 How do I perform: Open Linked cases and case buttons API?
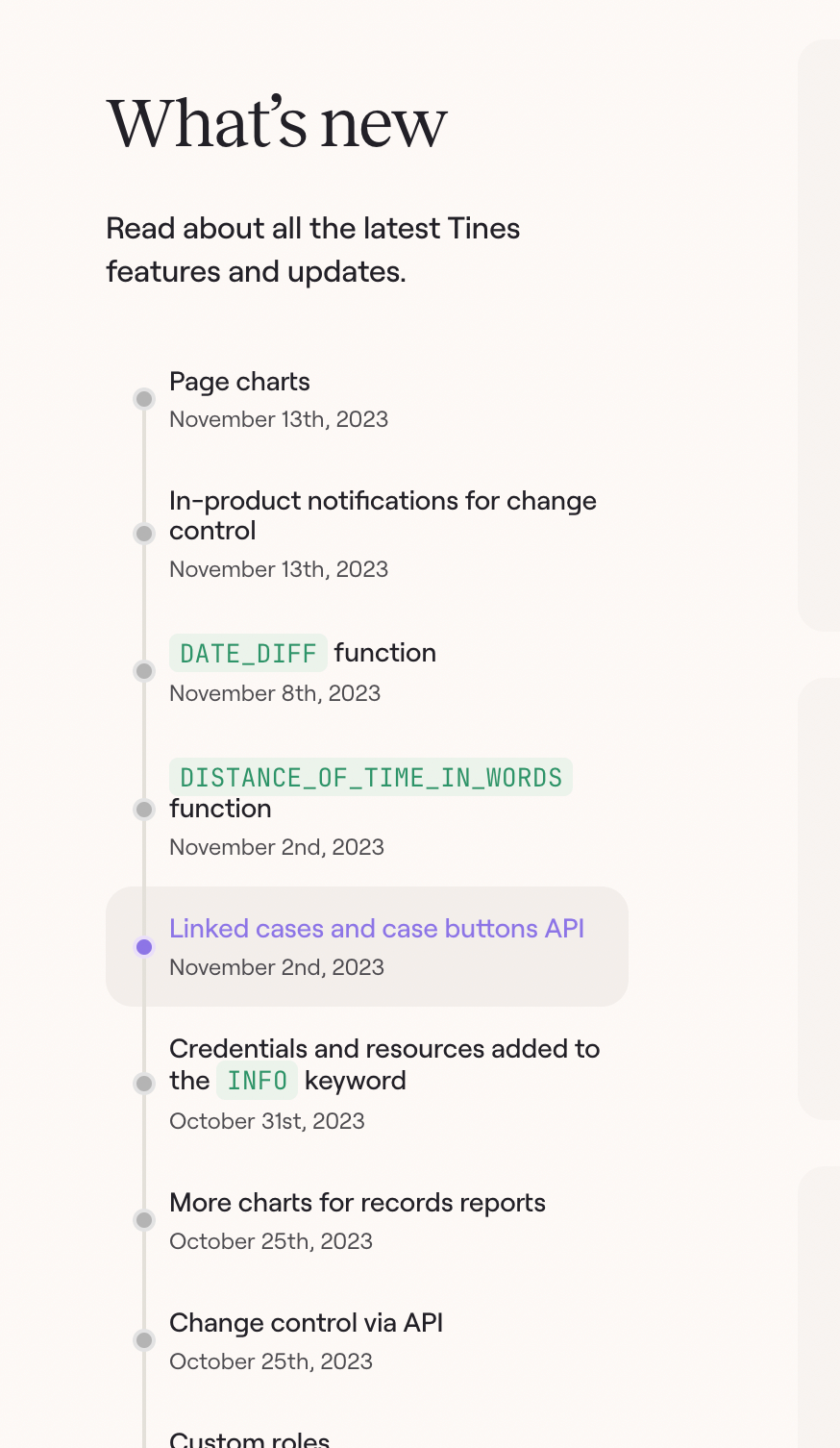(x=377, y=929)
